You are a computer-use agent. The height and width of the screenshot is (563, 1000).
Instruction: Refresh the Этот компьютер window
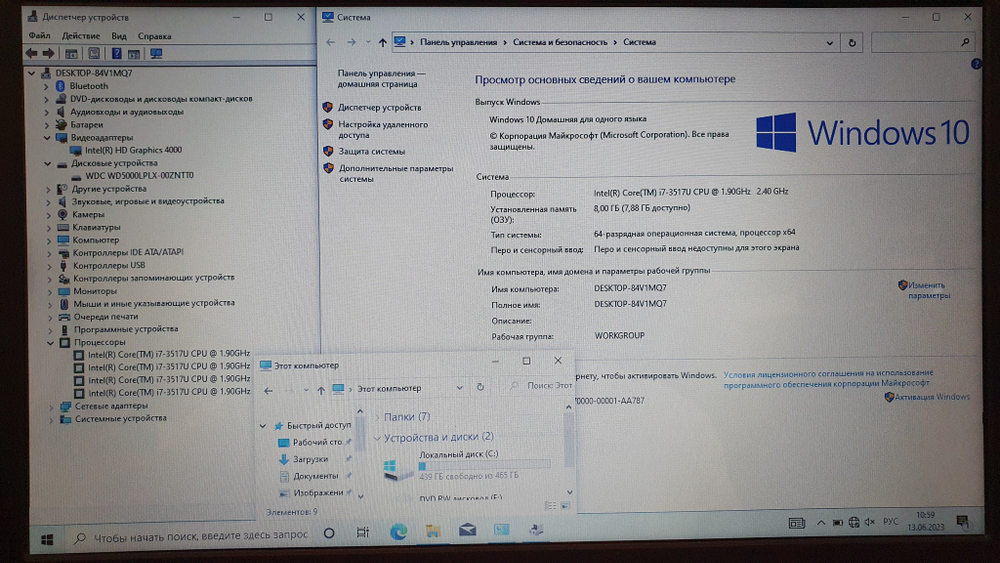[x=480, y=387]
